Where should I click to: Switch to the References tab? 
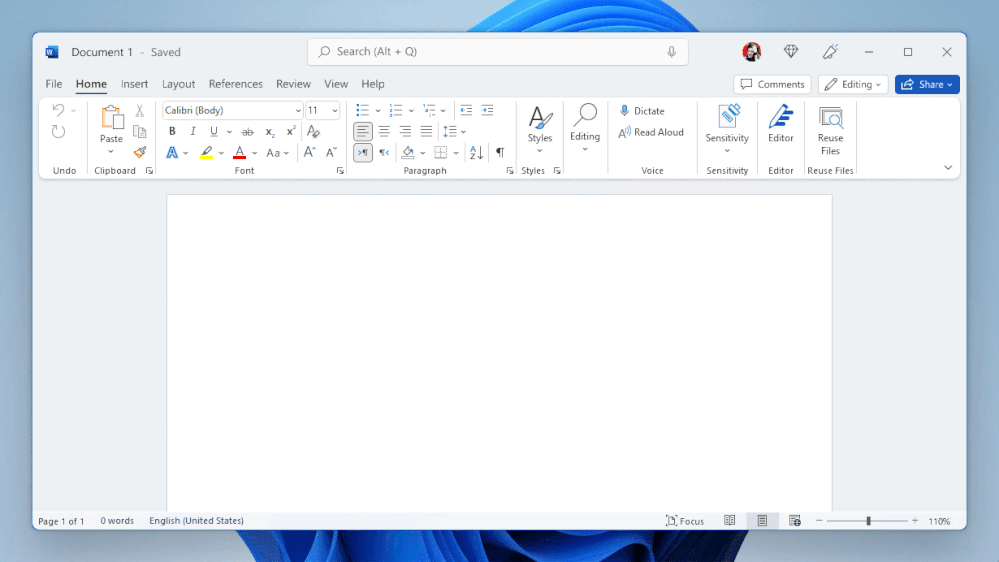click(x=236, y=84)
